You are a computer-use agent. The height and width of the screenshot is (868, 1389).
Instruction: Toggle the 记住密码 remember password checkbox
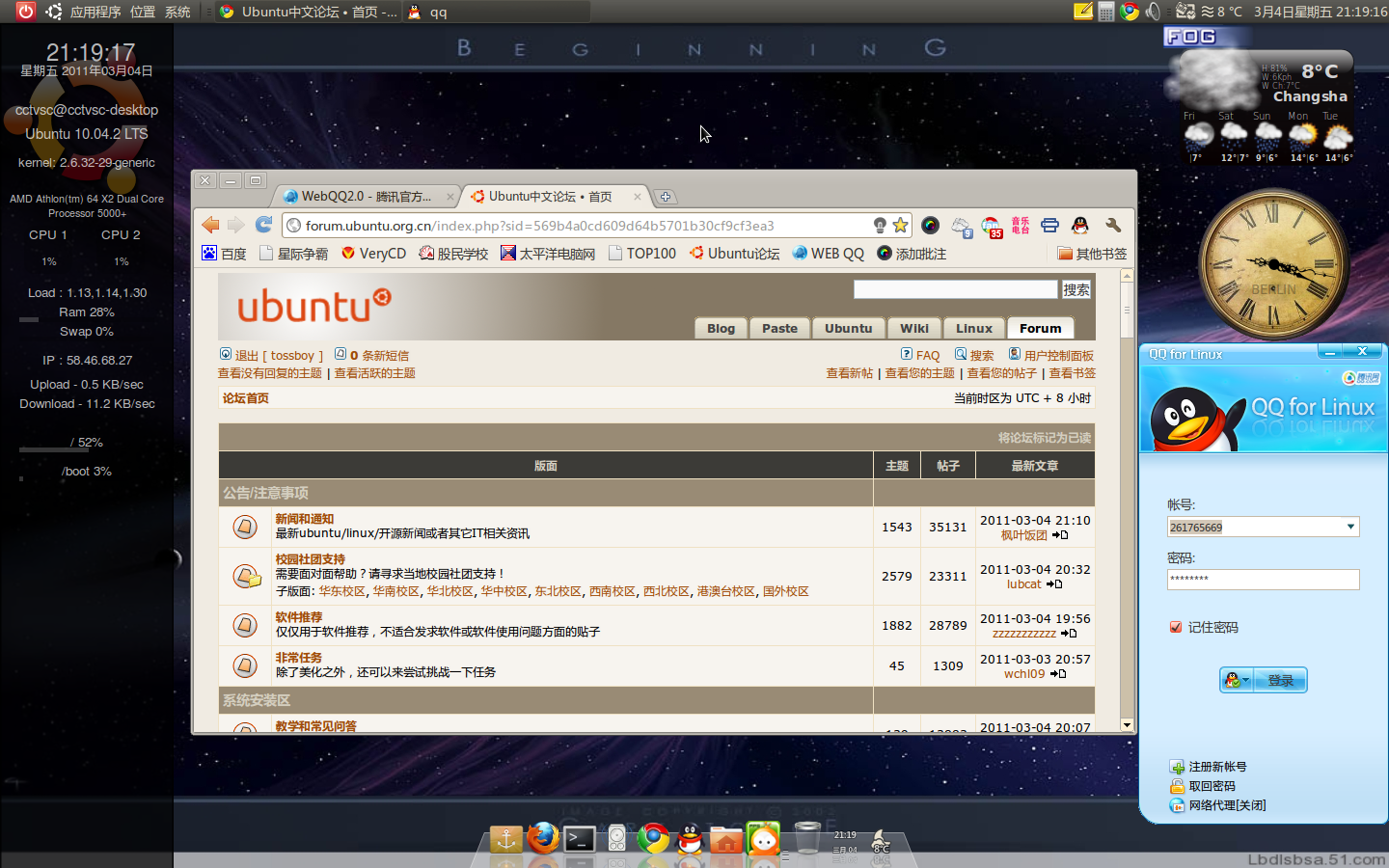[x=1176, y=627]
